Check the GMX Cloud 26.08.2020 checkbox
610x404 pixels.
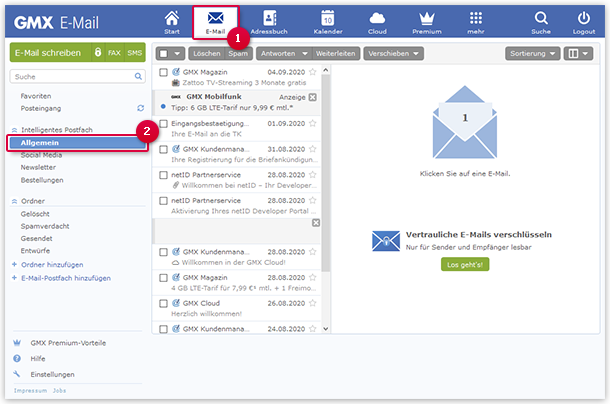click(x=163, y=304)
